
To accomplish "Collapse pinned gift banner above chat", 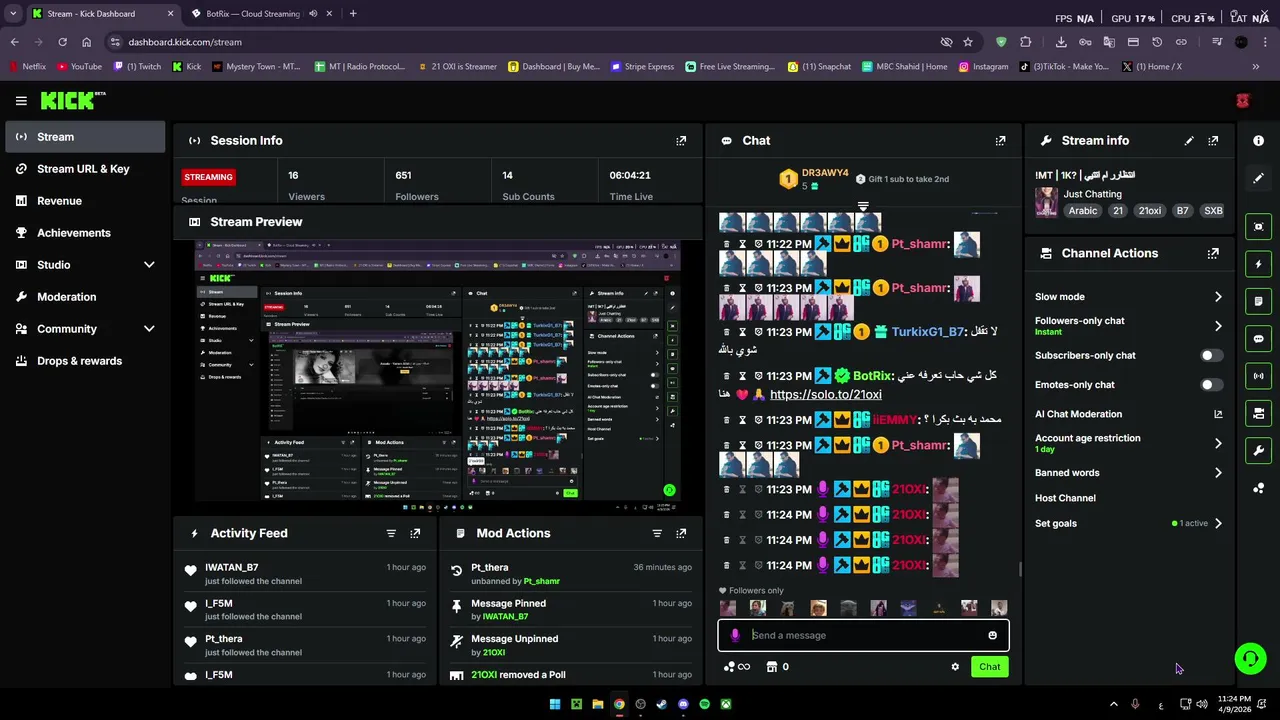I will (x=863, y=207).
